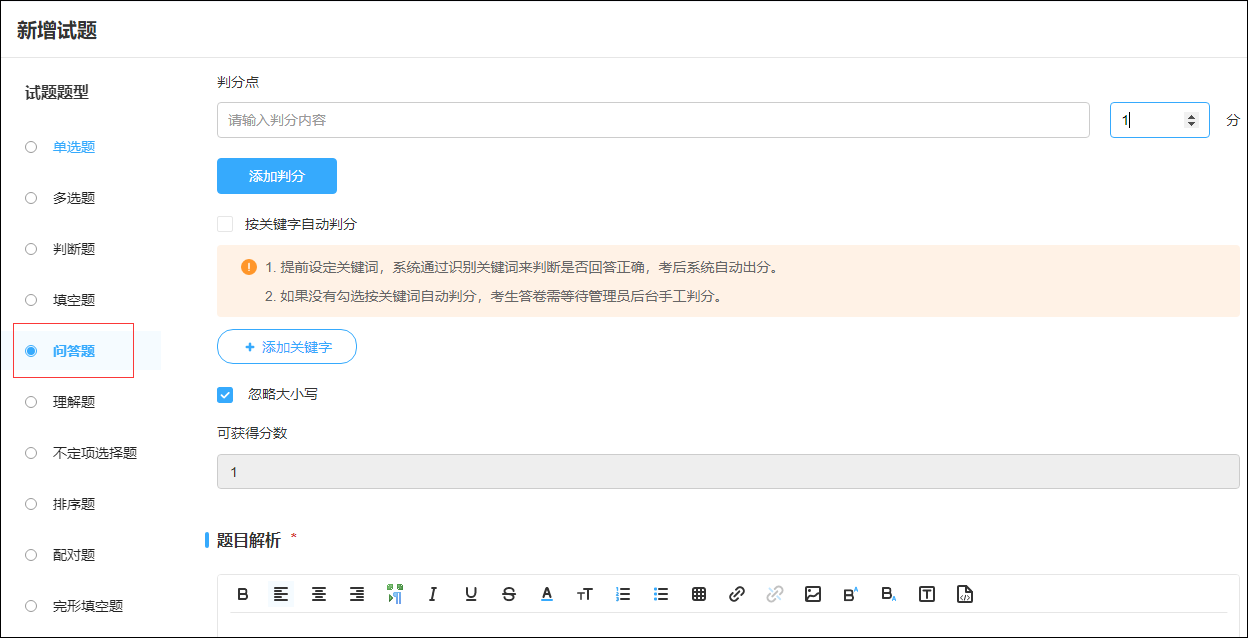Insert a bulleted list
This screenshot has width=1248, height=638.
point(661,594)
